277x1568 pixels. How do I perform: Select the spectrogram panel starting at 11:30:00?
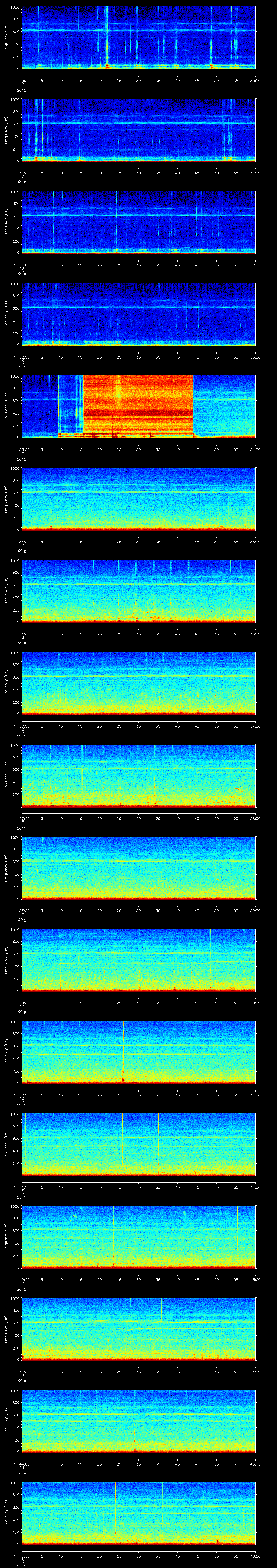(x=139, y=130)
